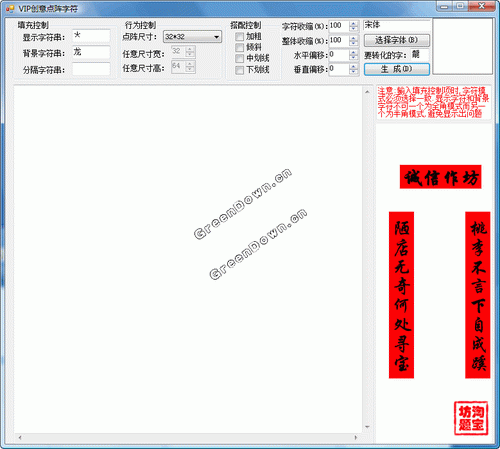Increase the 字符收缩 percentage spinner
Image resolution: width=500 pixels, height=449 pixels.
[353, 24]
